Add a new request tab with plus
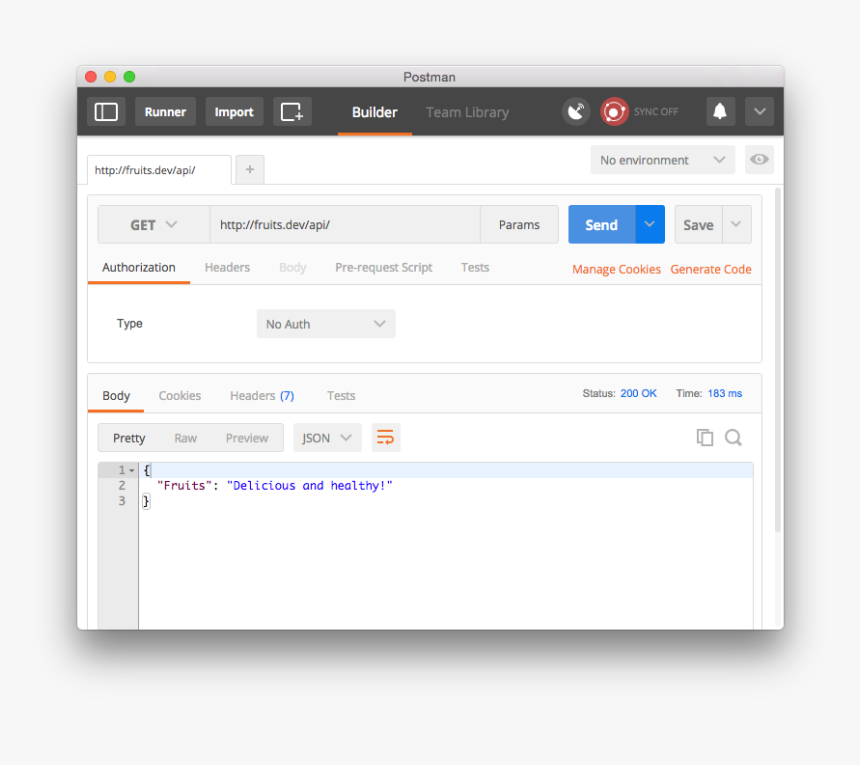The width and height of the screenshot is (860, 765). (x=250, y=169)
